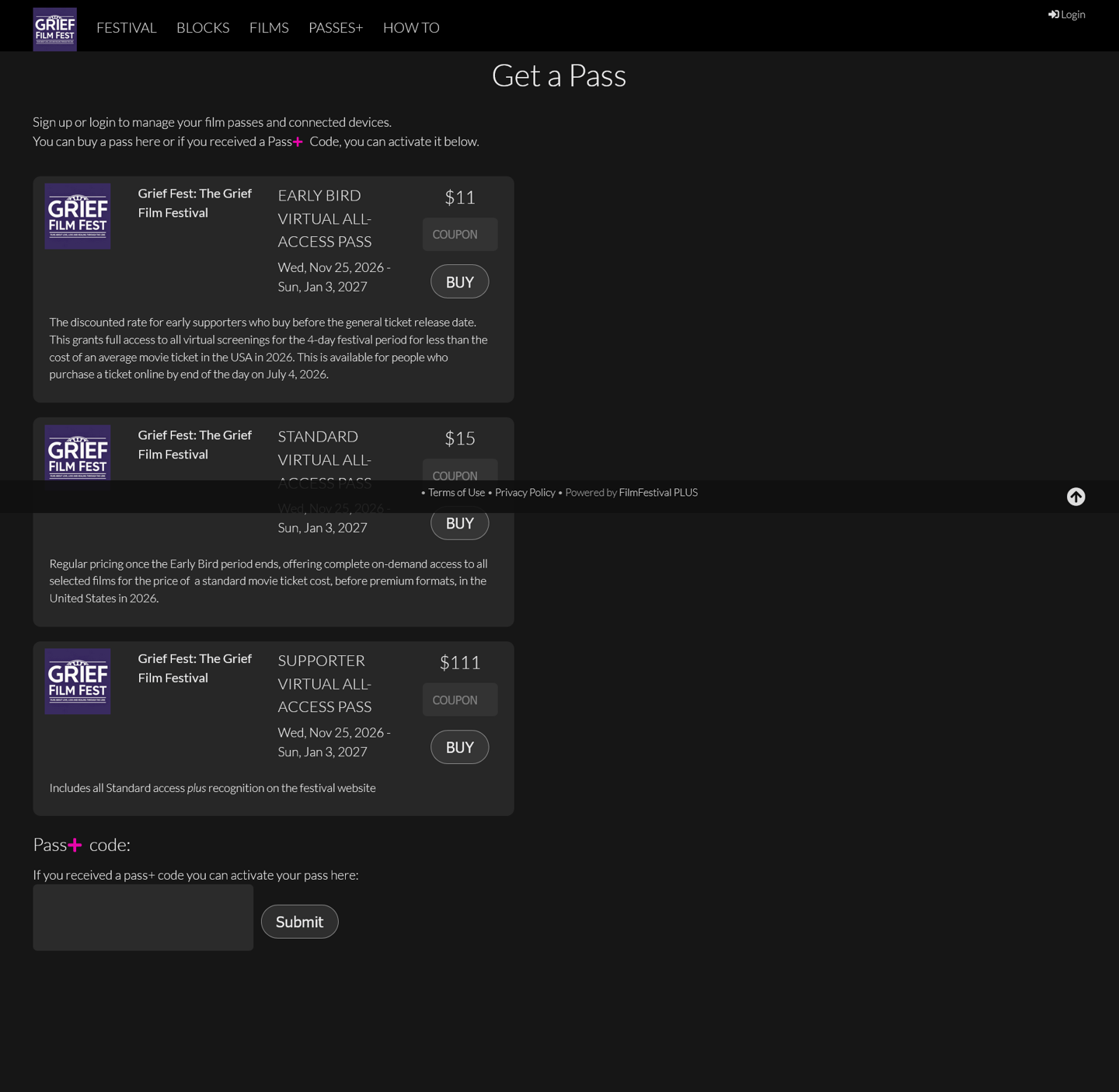Click the Supporter Virtual All-Access Pass title
The height and width of the screenshot is (1092, 1119).
pyautogui.click(x=325, y=683)
